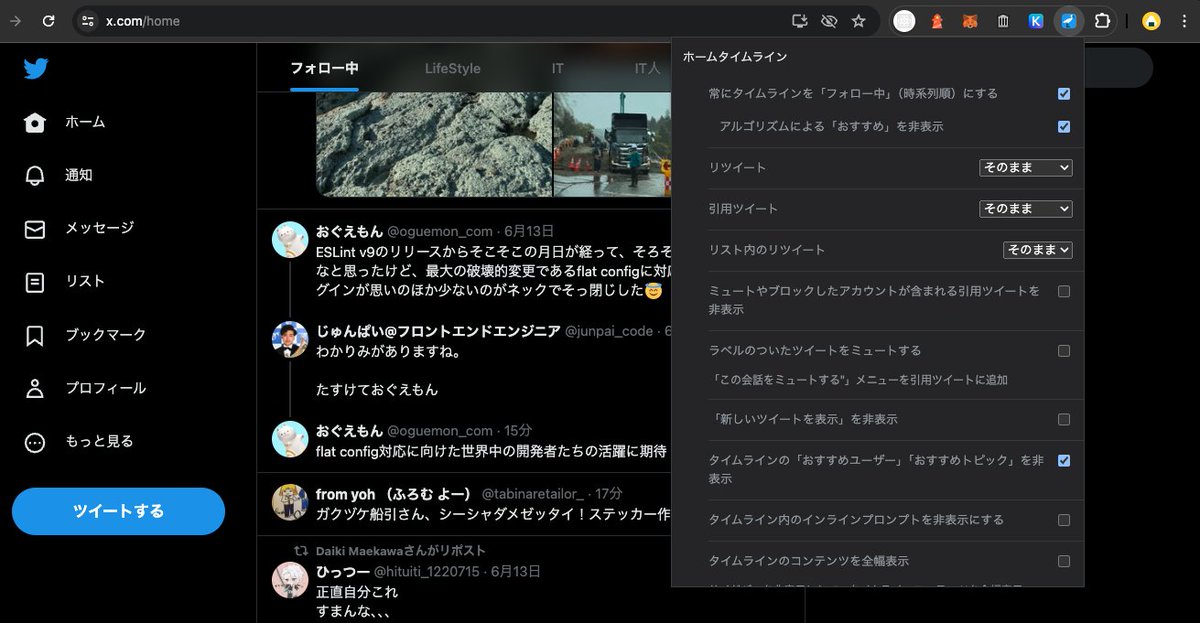The height and width of the screenshot is (623, 1200).
Task: Open the Kaikas K extension icon
Action: [x=1035, y=20]
